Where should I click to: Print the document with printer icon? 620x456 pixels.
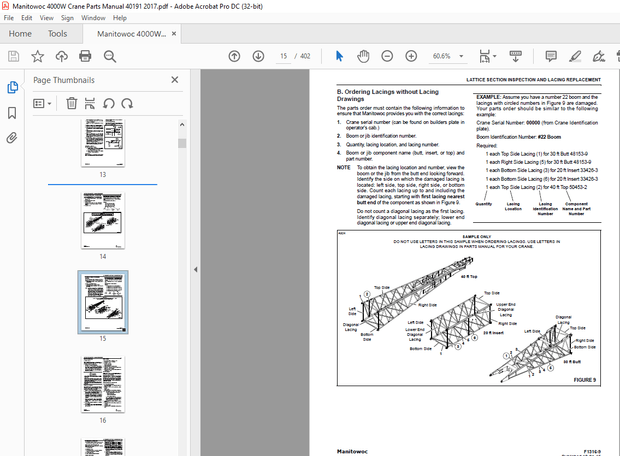[85, 56]
